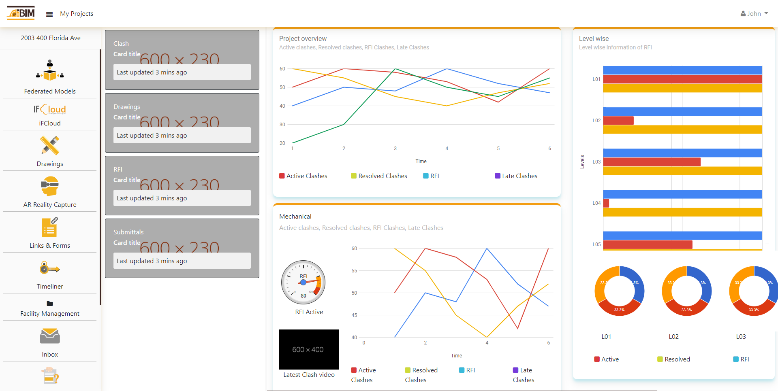
Task: Open the Inbox envelope icon
Action: (50, 336)
